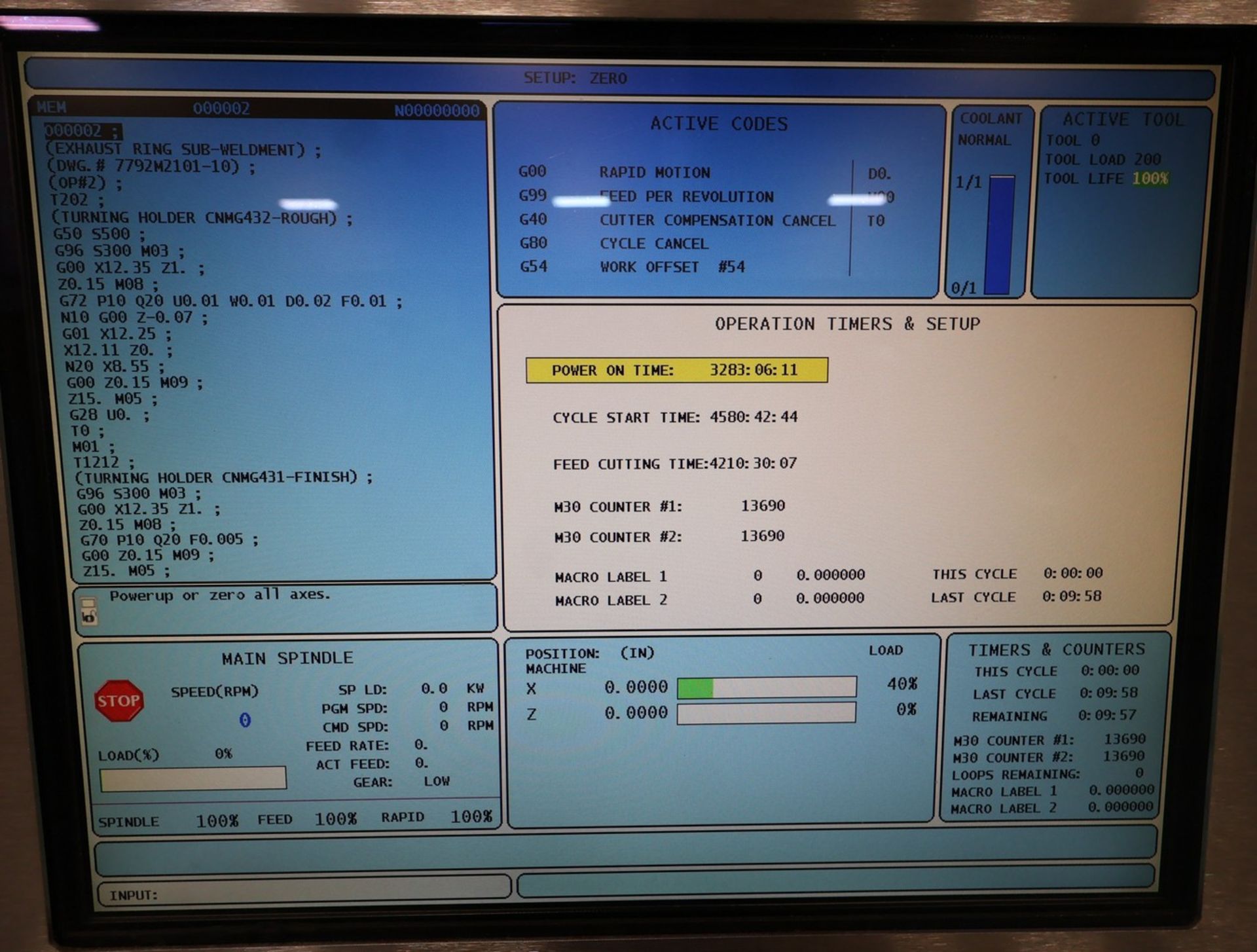This screenshot has width=1257, height=952.
Task: Click the FEED 100% override readout
Action: pos(307,819)
